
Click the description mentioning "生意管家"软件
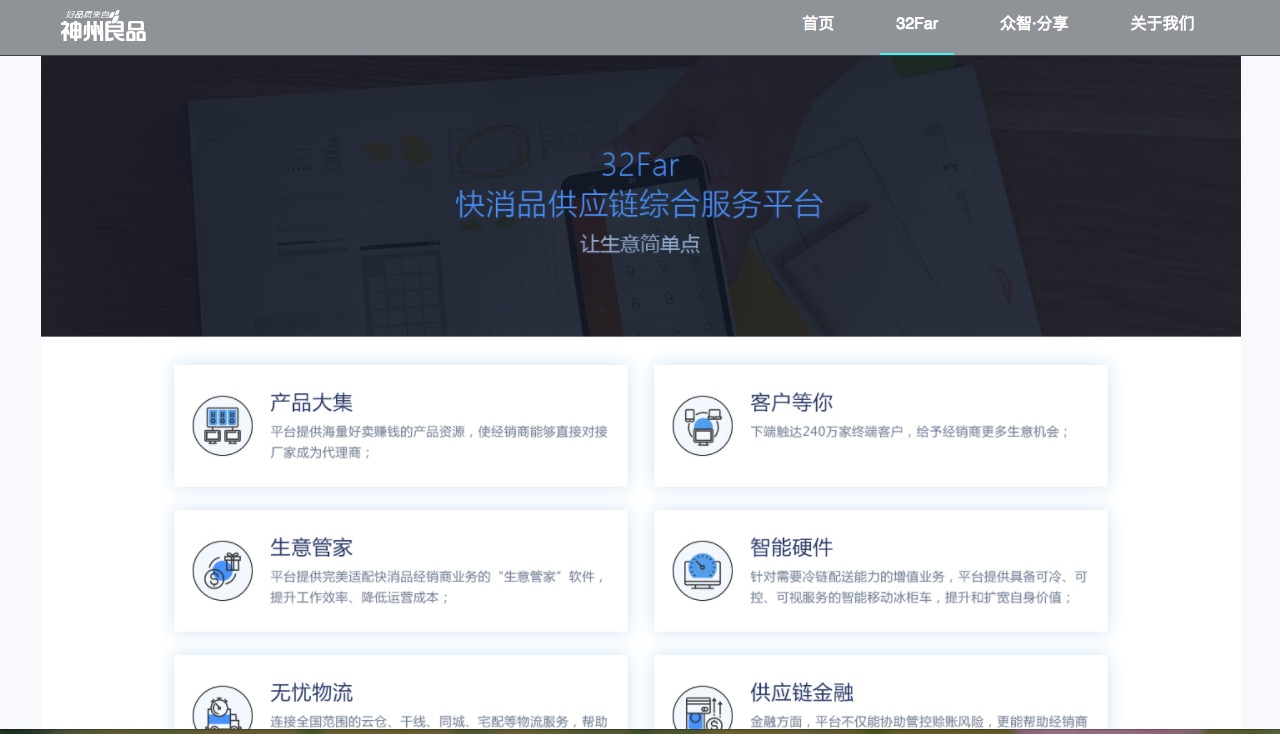point(439,587)
